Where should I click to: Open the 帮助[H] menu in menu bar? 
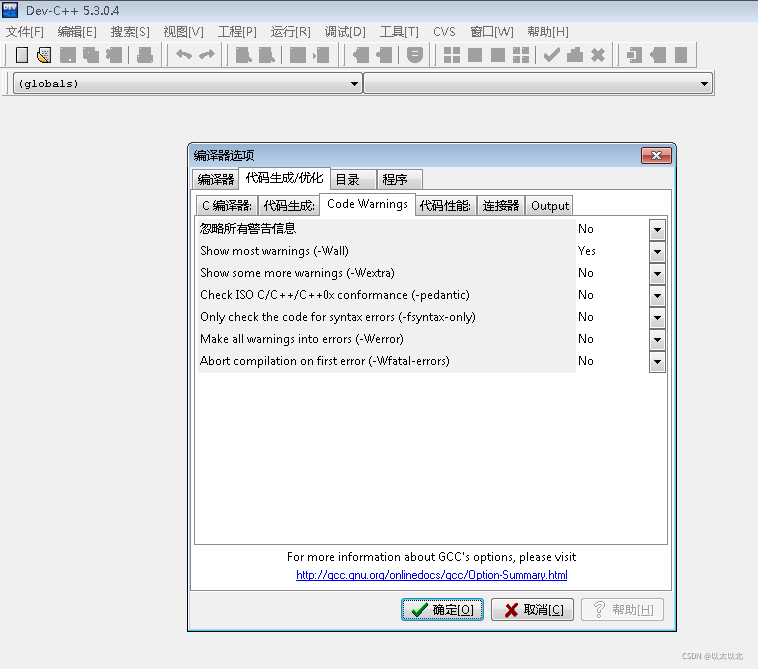(548, 32)
